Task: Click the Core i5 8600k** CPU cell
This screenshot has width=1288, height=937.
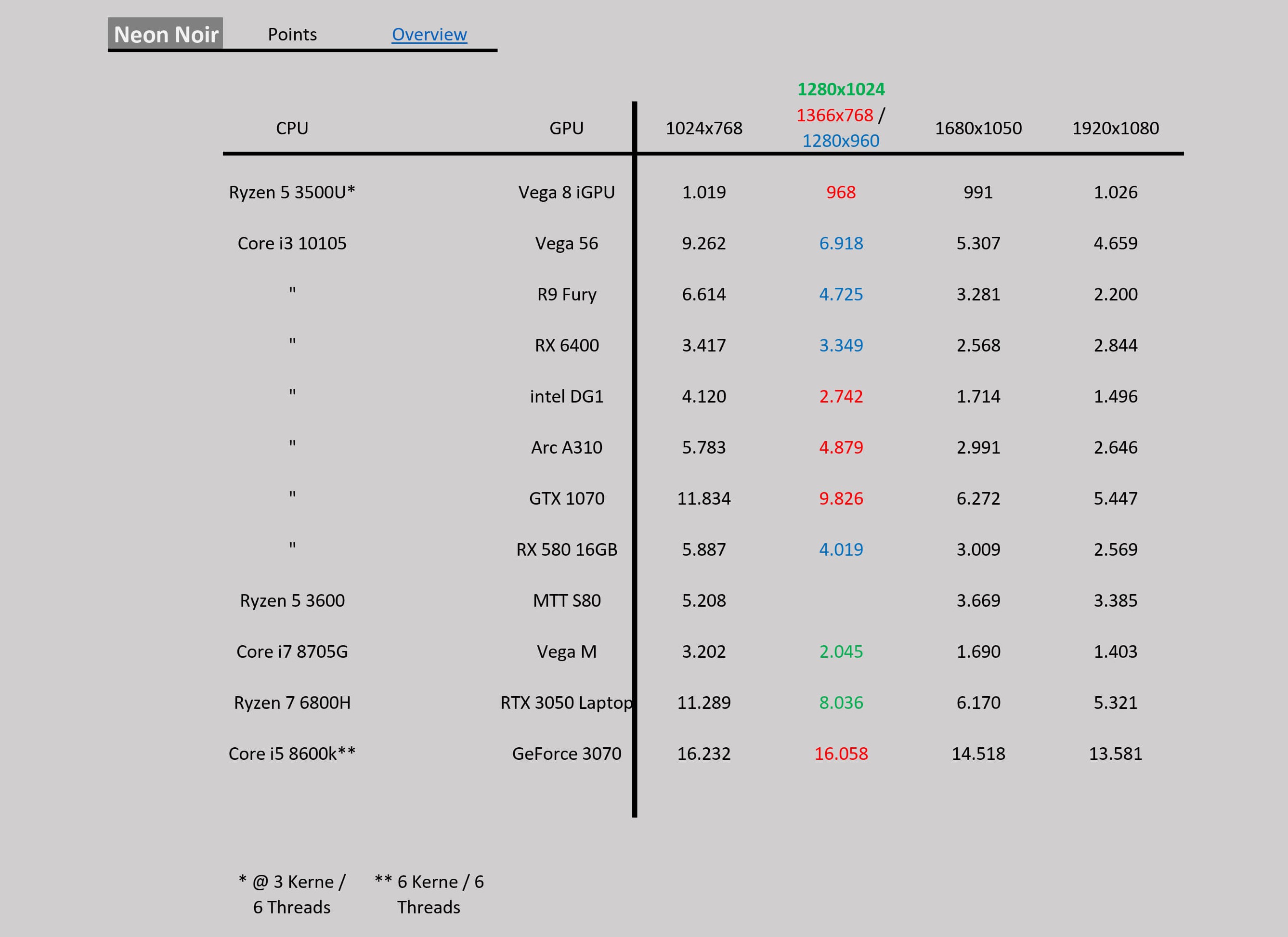Action: click(292, 754)
